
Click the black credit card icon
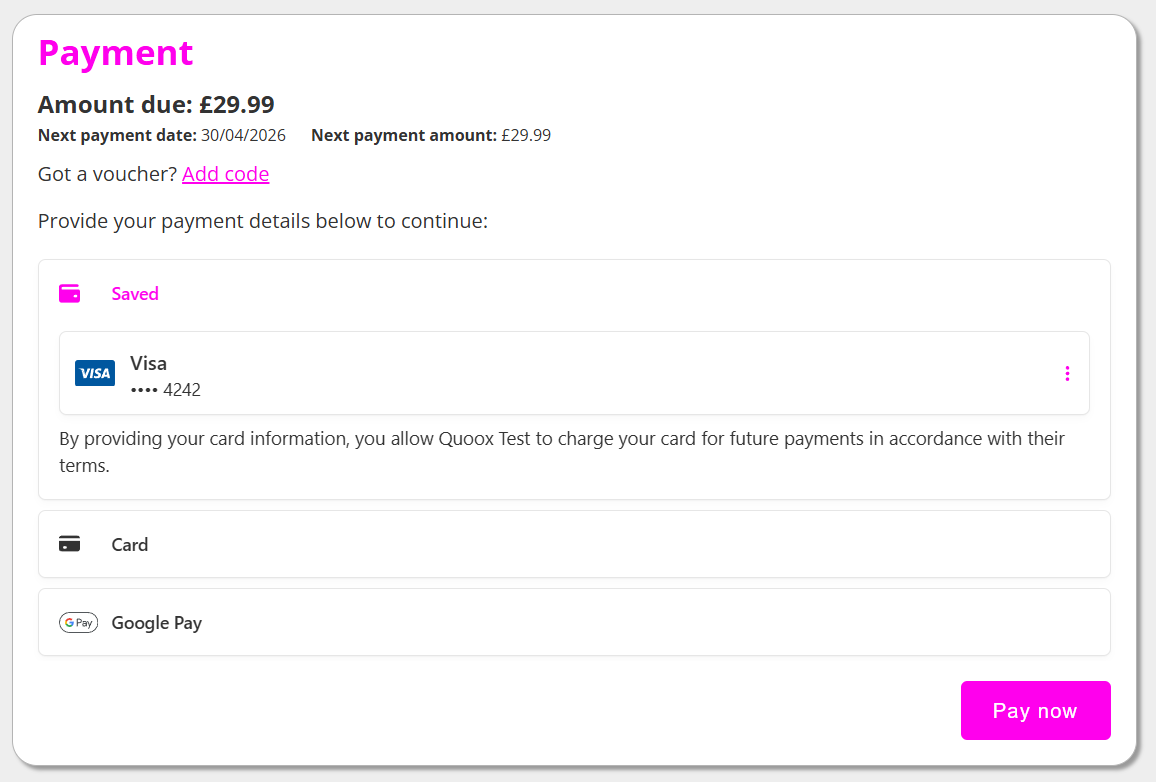tap(69, 544)
